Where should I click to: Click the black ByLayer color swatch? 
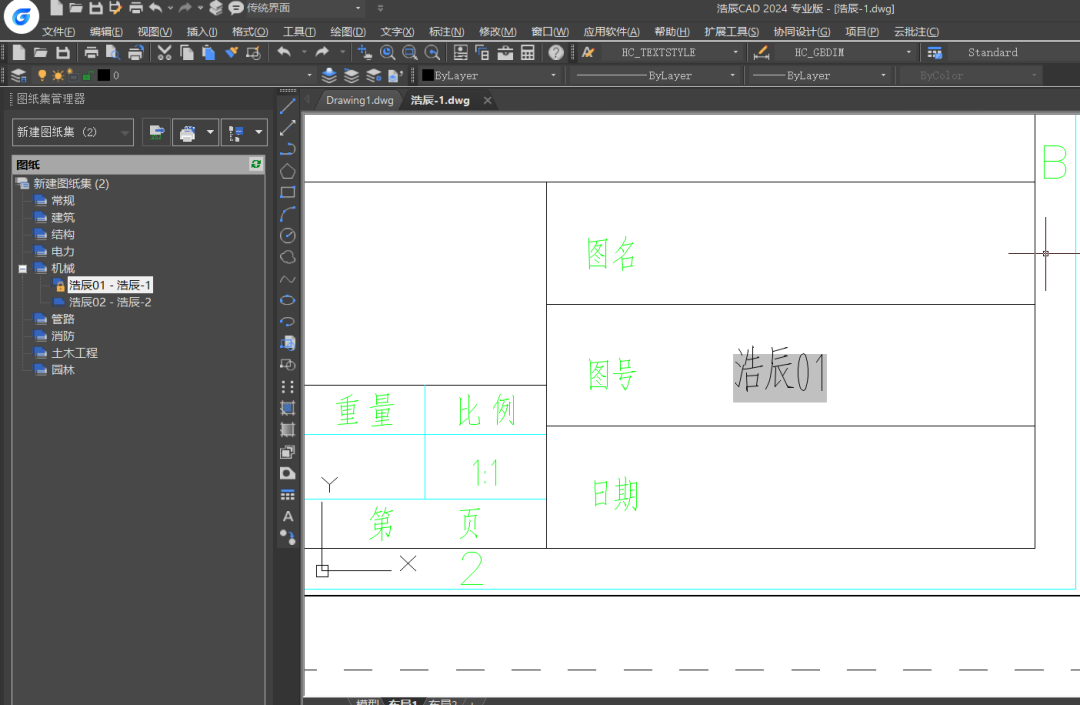pos(428,75)
